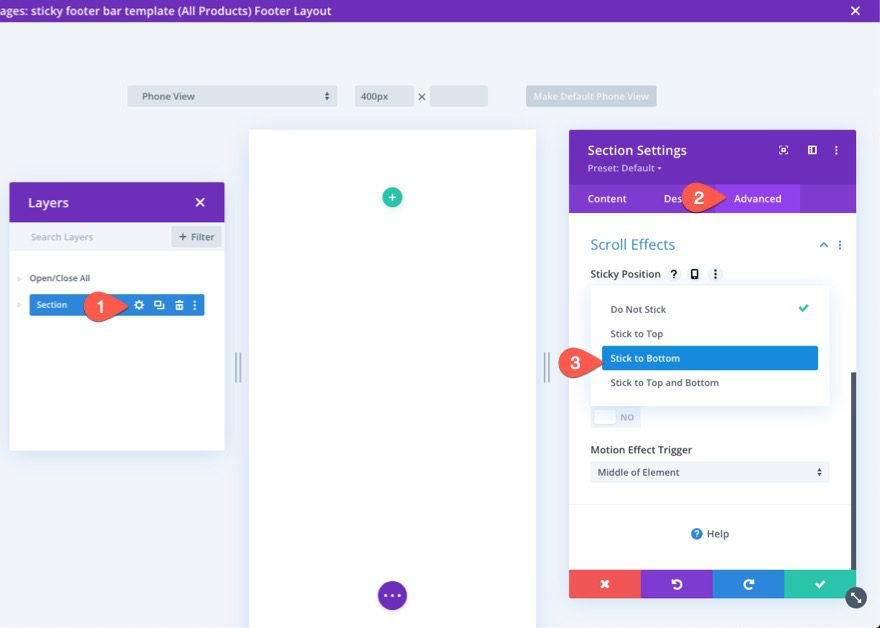This screenshot has height=628, width=880.
Task: Undo the last change with the undo arrow
Action: point(677,584)
